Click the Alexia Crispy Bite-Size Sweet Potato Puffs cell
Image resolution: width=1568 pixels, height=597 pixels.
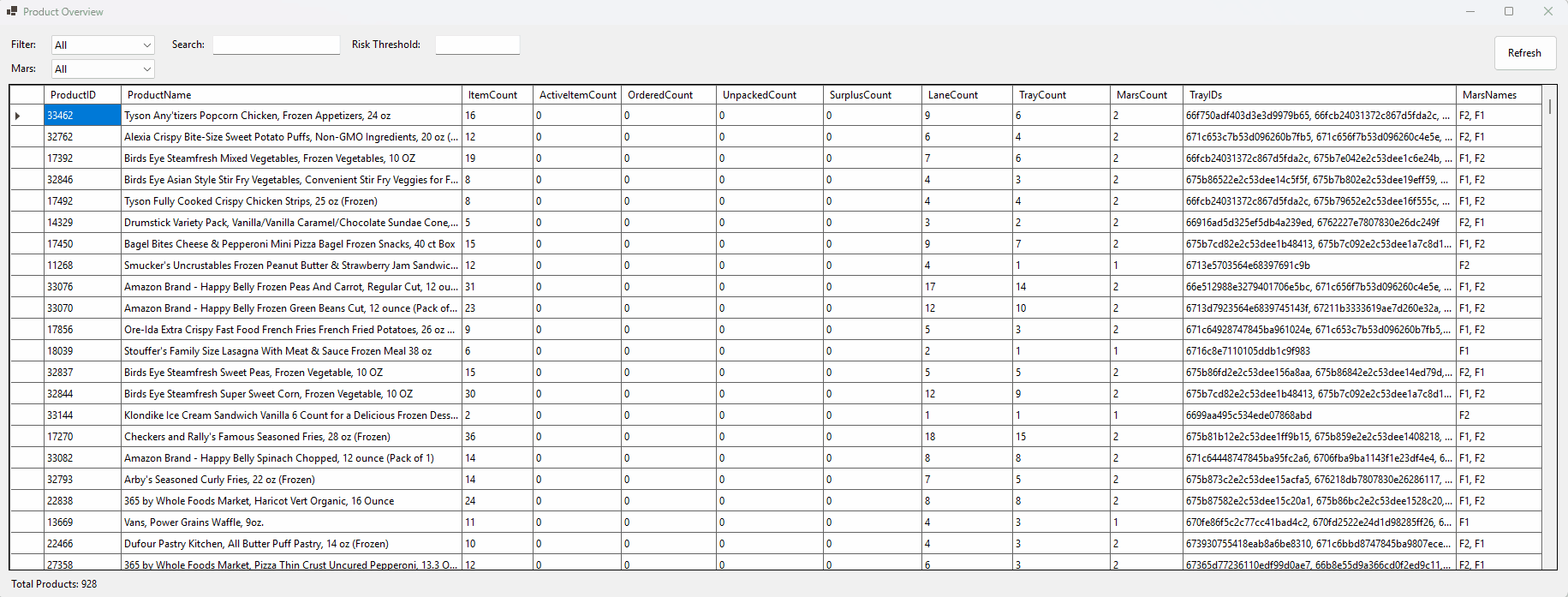[x=291, y=137]
